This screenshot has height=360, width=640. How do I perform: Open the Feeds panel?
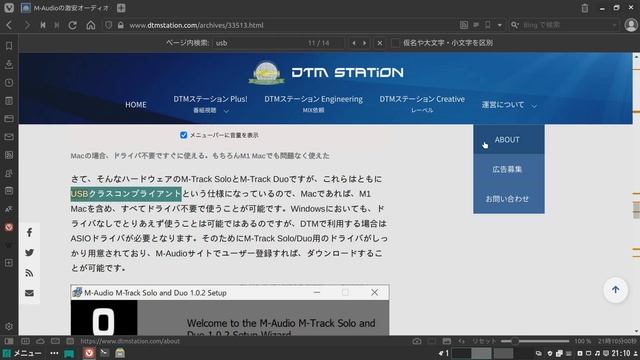9,155
